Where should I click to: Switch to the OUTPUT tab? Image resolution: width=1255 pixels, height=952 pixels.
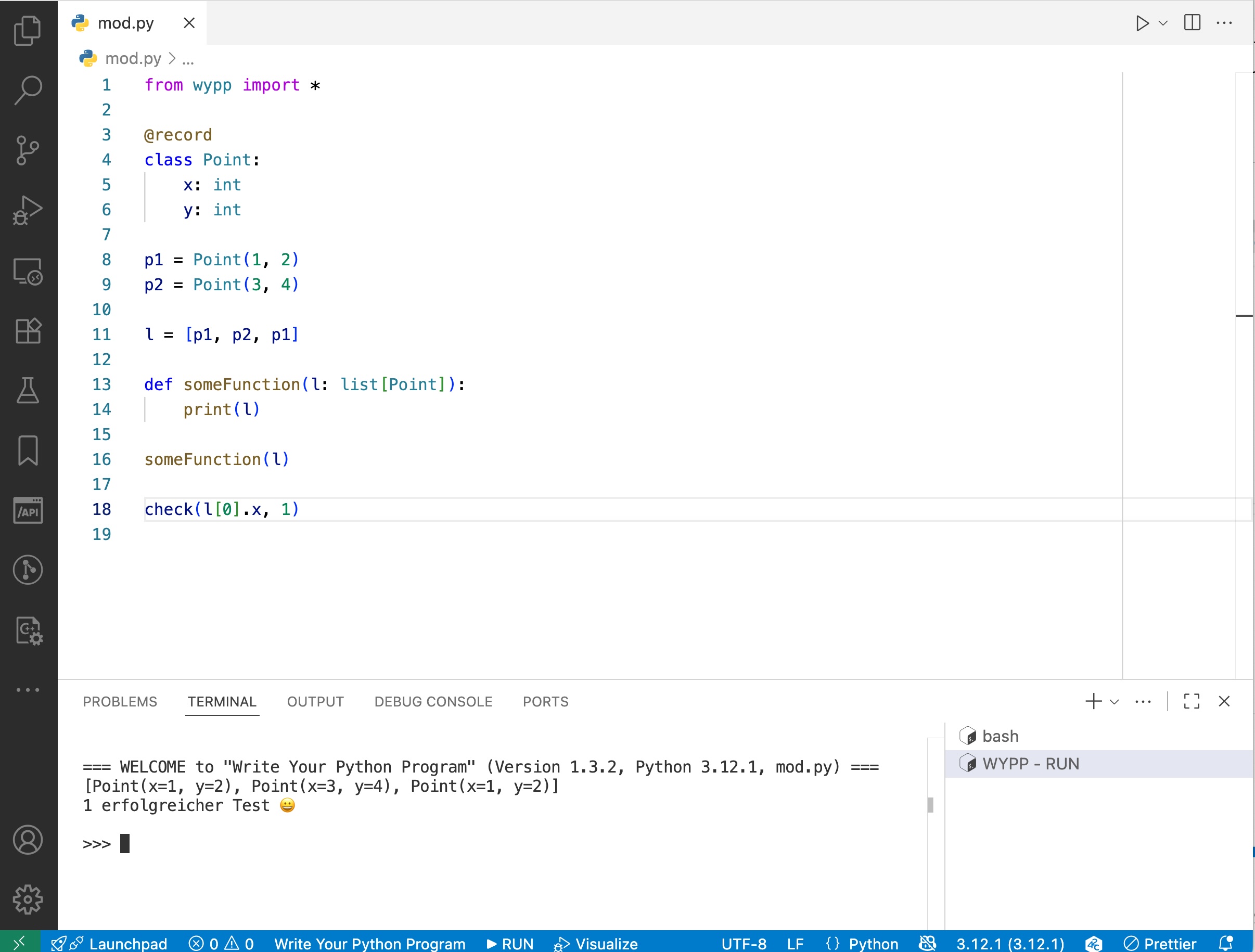[315, 701]
